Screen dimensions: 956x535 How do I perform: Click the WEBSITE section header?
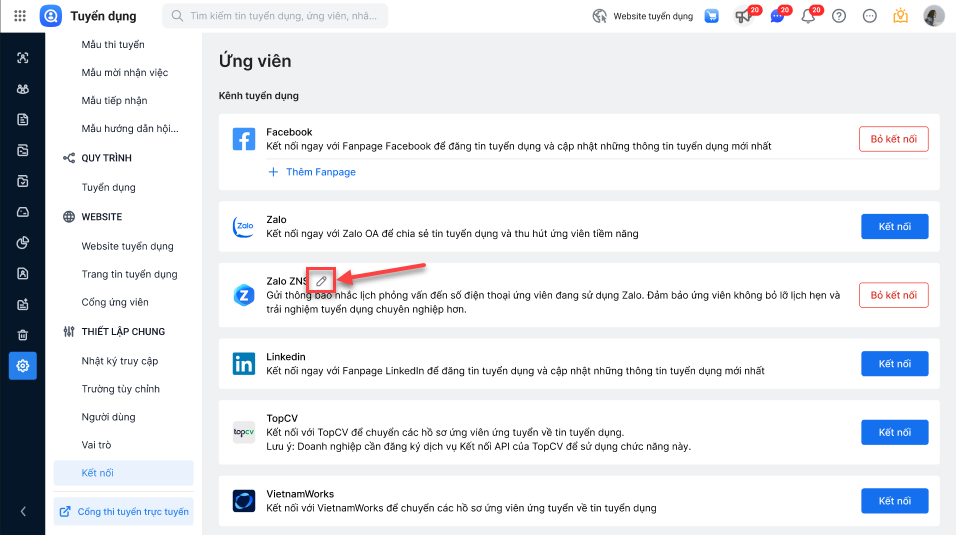click(x=102, y=217)
